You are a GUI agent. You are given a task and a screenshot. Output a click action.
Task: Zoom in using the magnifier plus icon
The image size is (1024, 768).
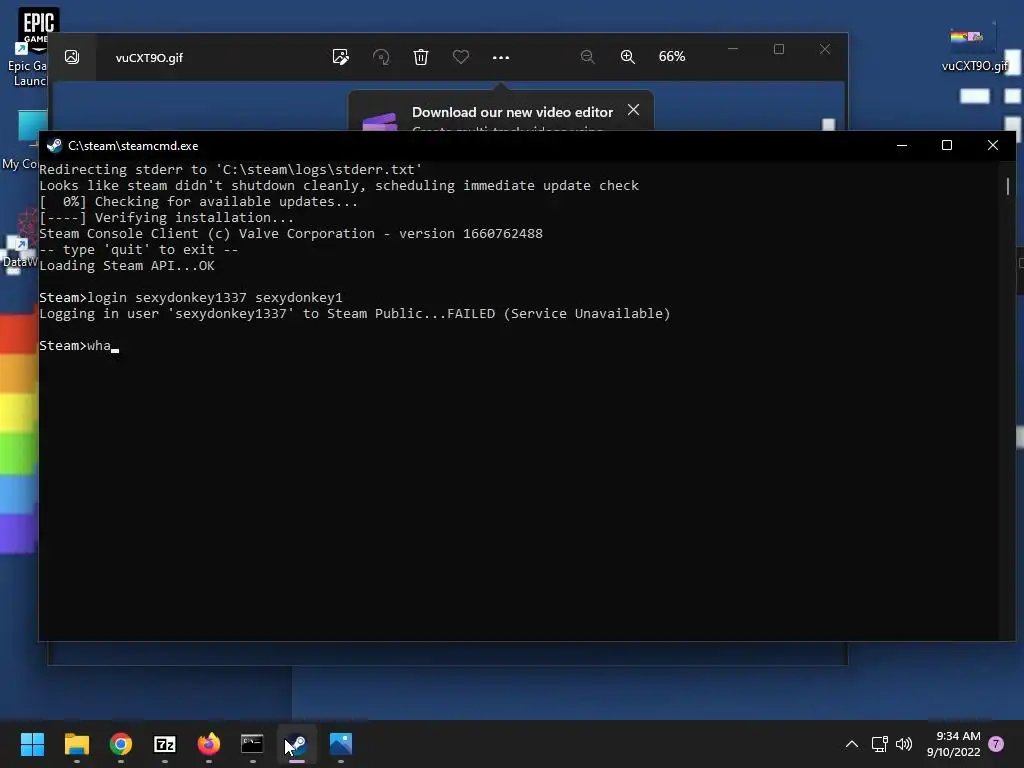628,57
